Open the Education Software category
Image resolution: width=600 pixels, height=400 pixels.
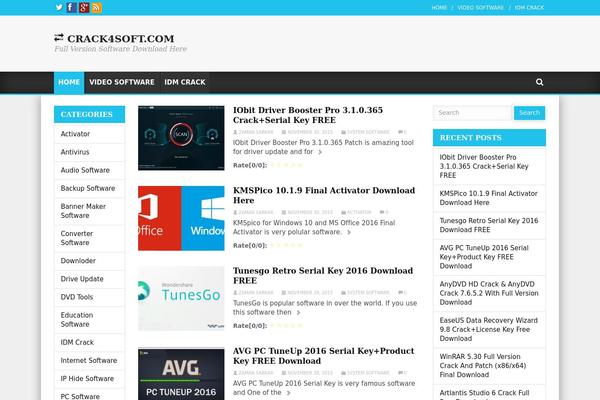coord(77,320)
